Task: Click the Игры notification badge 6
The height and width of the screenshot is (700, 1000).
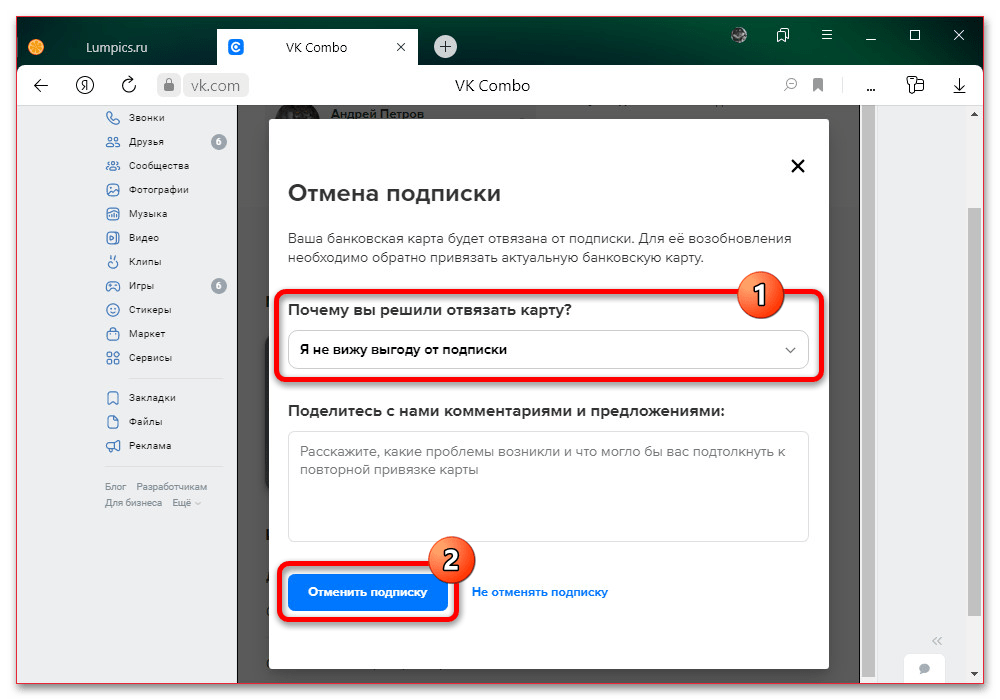Action: (x=219, y=286)
